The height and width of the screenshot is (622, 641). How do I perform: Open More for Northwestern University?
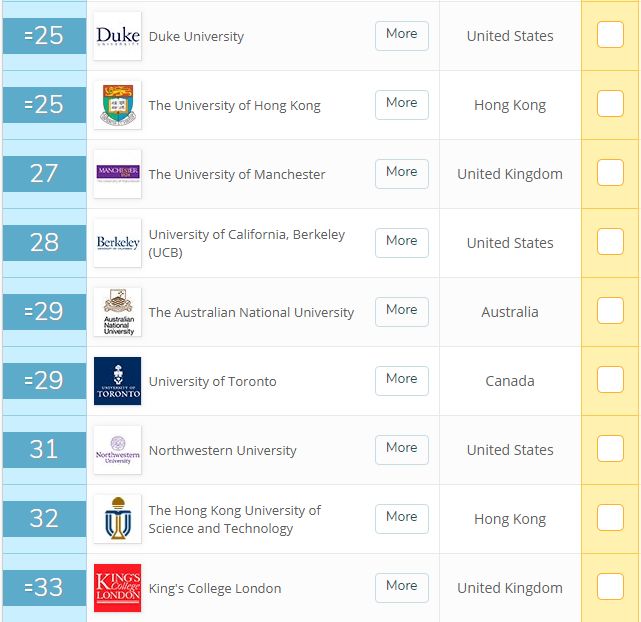[402, 449]
